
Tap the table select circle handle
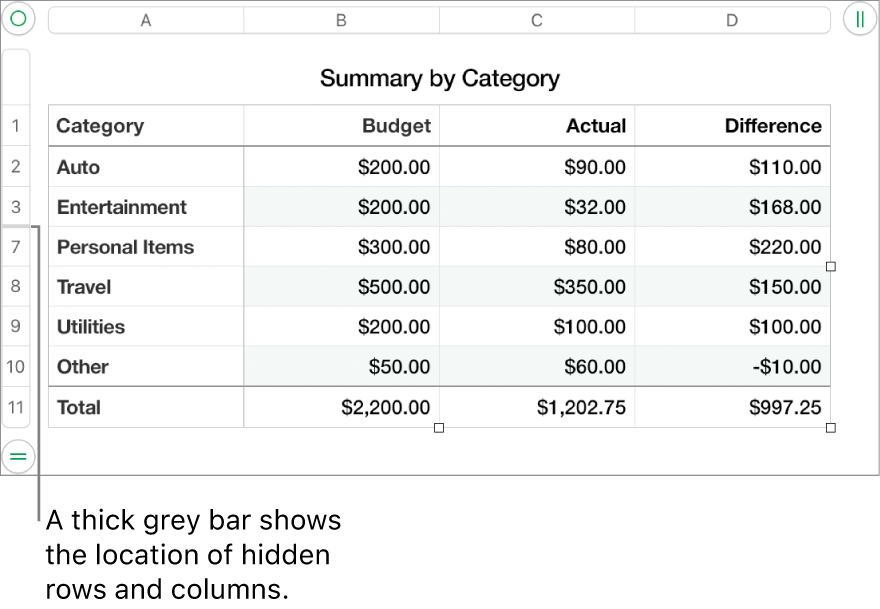pos(19,19)
